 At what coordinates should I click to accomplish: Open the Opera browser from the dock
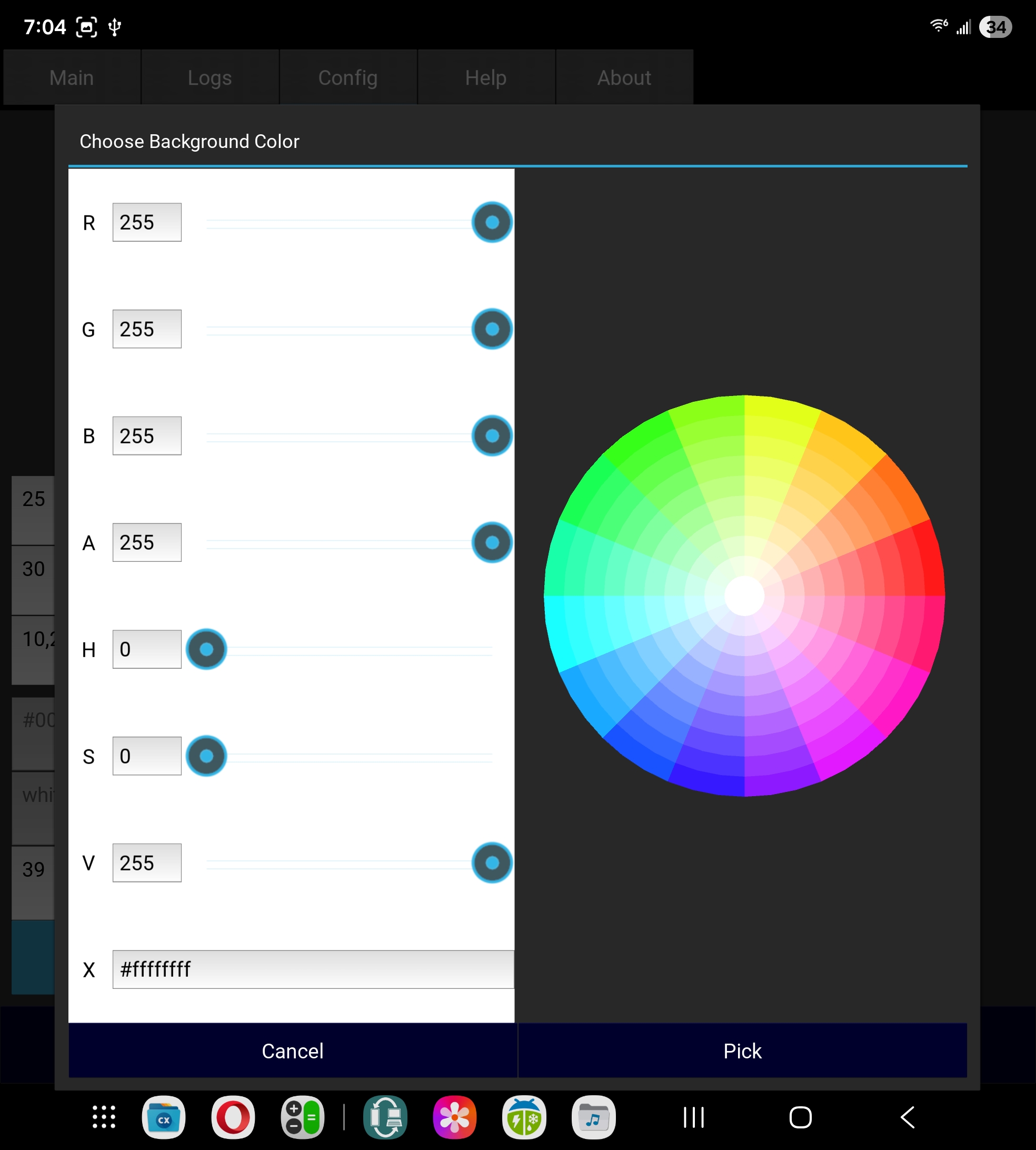[233, 1117]
